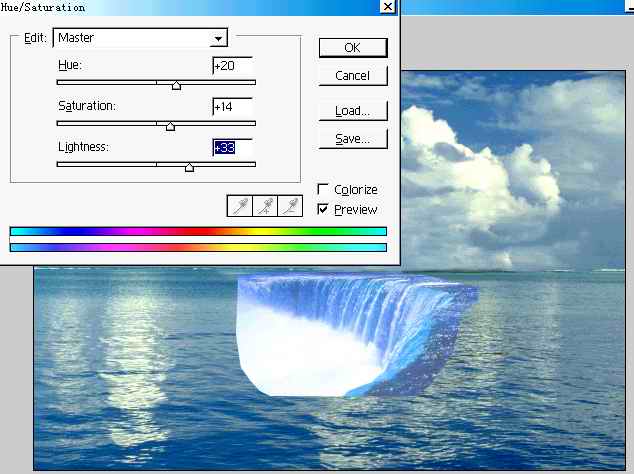
Task: Close the Hue/Saturation dialog with X
Action: pos(387,7)
